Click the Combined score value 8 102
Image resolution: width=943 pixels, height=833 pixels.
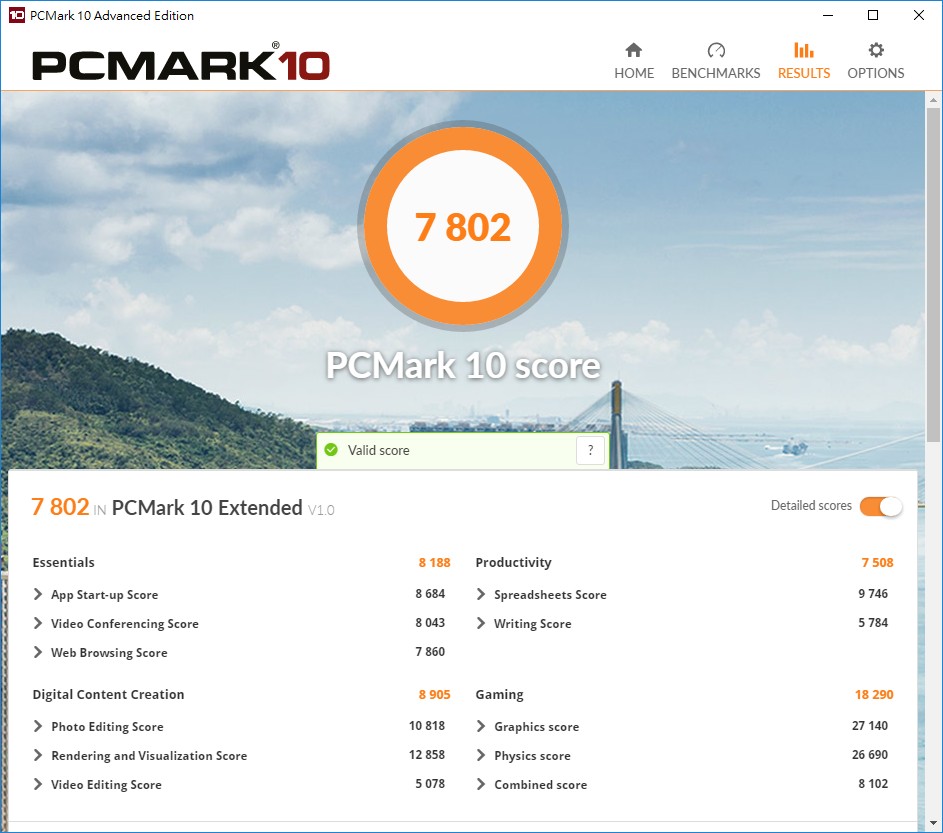click(x=873, y=783)
